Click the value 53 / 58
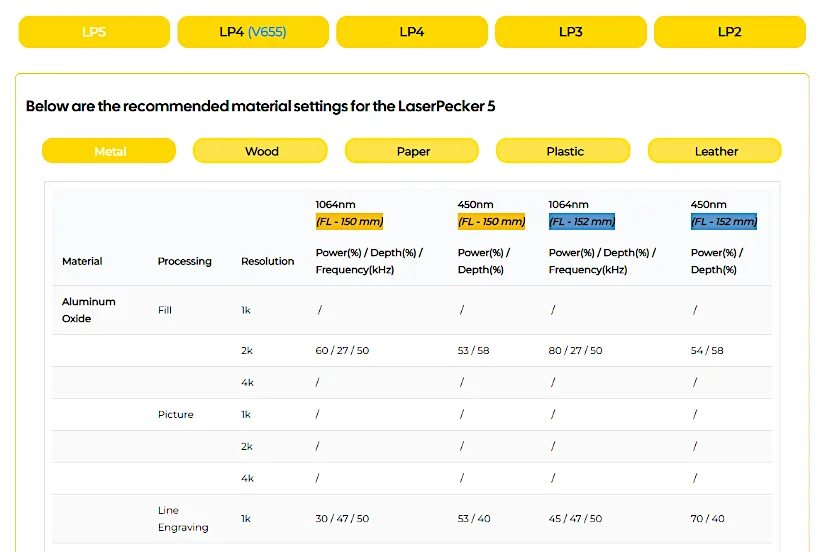825x552 pixels. click(x=474, y=350)
